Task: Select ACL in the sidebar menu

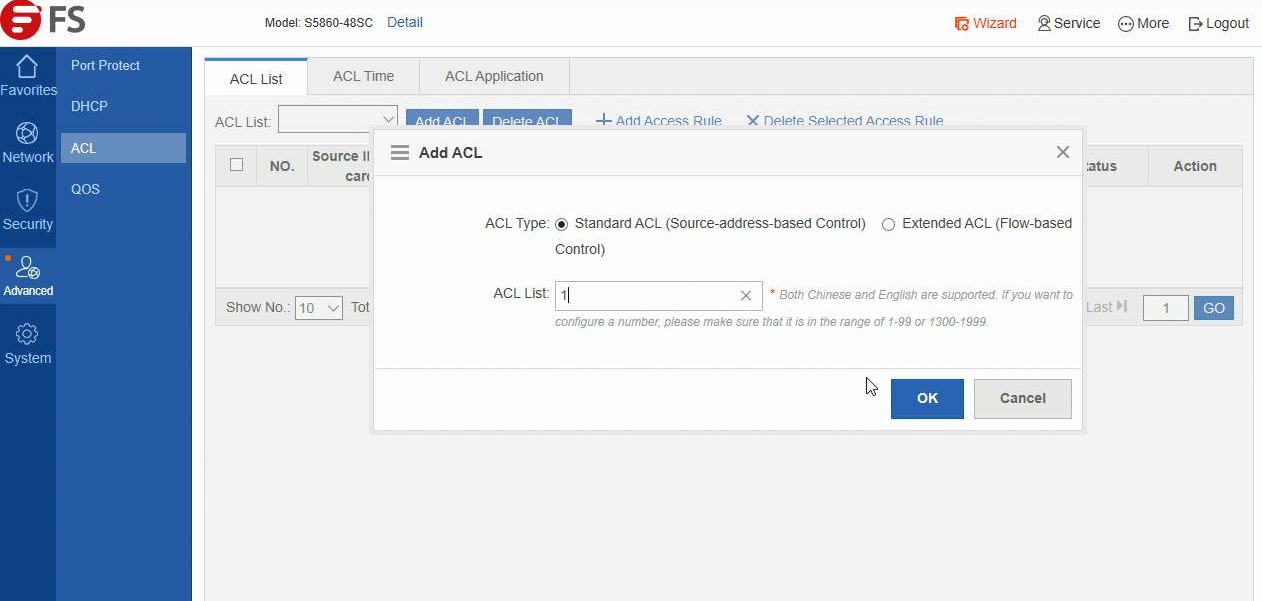Action: point(123,148)
